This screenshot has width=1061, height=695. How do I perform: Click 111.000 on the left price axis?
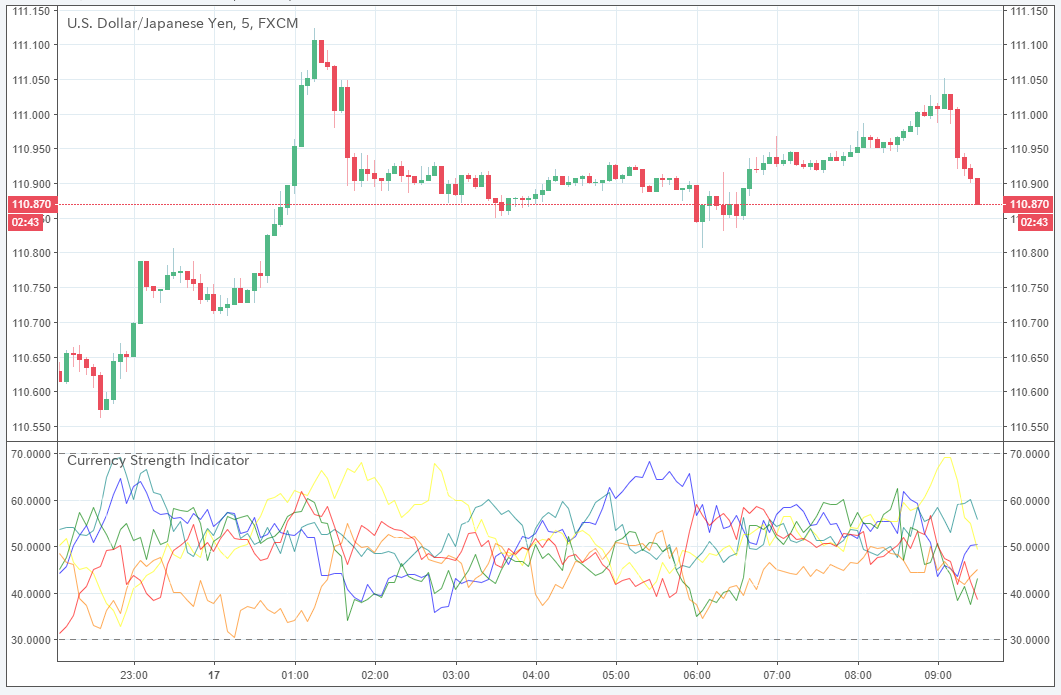pos(31,115)
